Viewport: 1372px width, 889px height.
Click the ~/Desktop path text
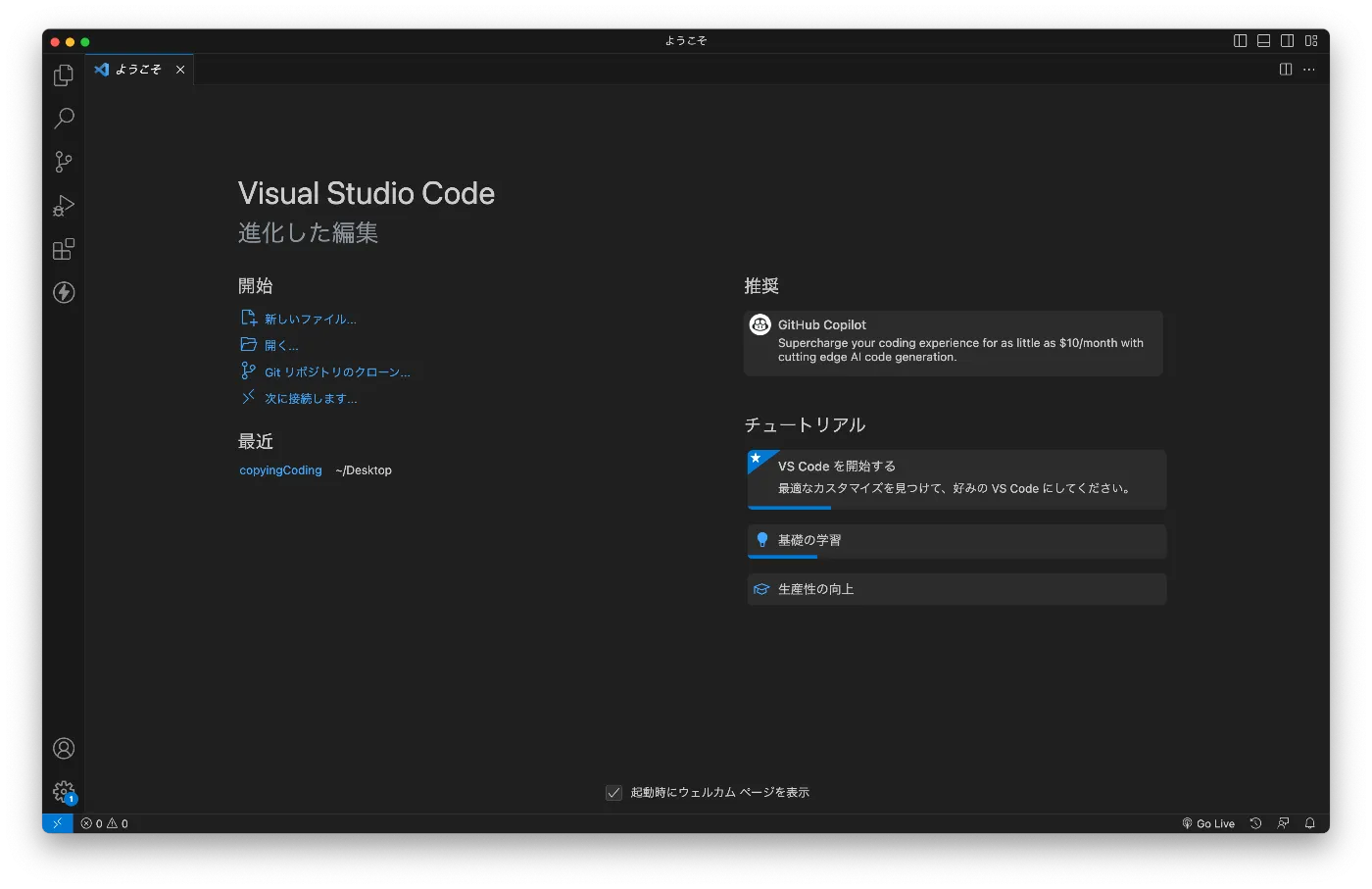tap(364, 470)
